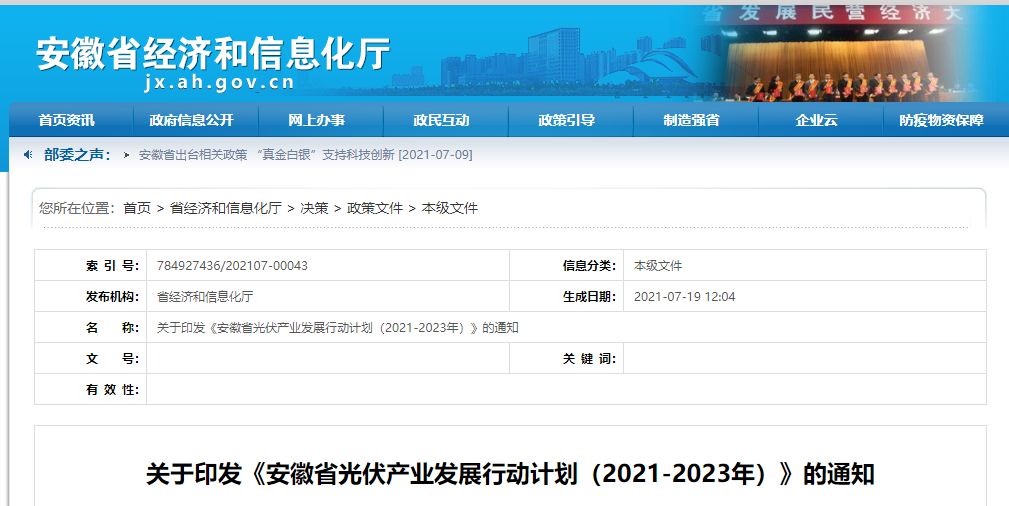Open the 政策文件 breadcrumb link
This screenshot has width=1009, height=506.
coord(375,208)
